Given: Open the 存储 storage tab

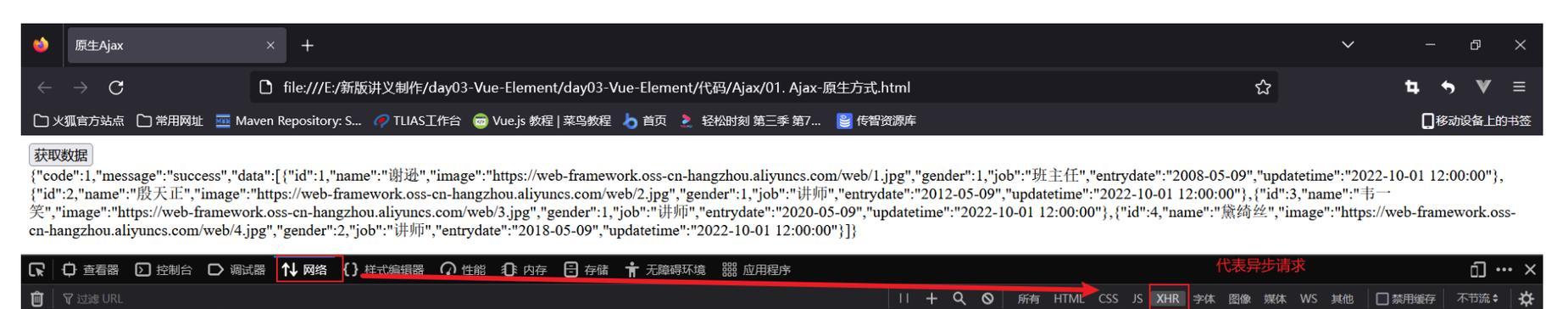Looking at the screenshot, I should [x=587, y=270].
